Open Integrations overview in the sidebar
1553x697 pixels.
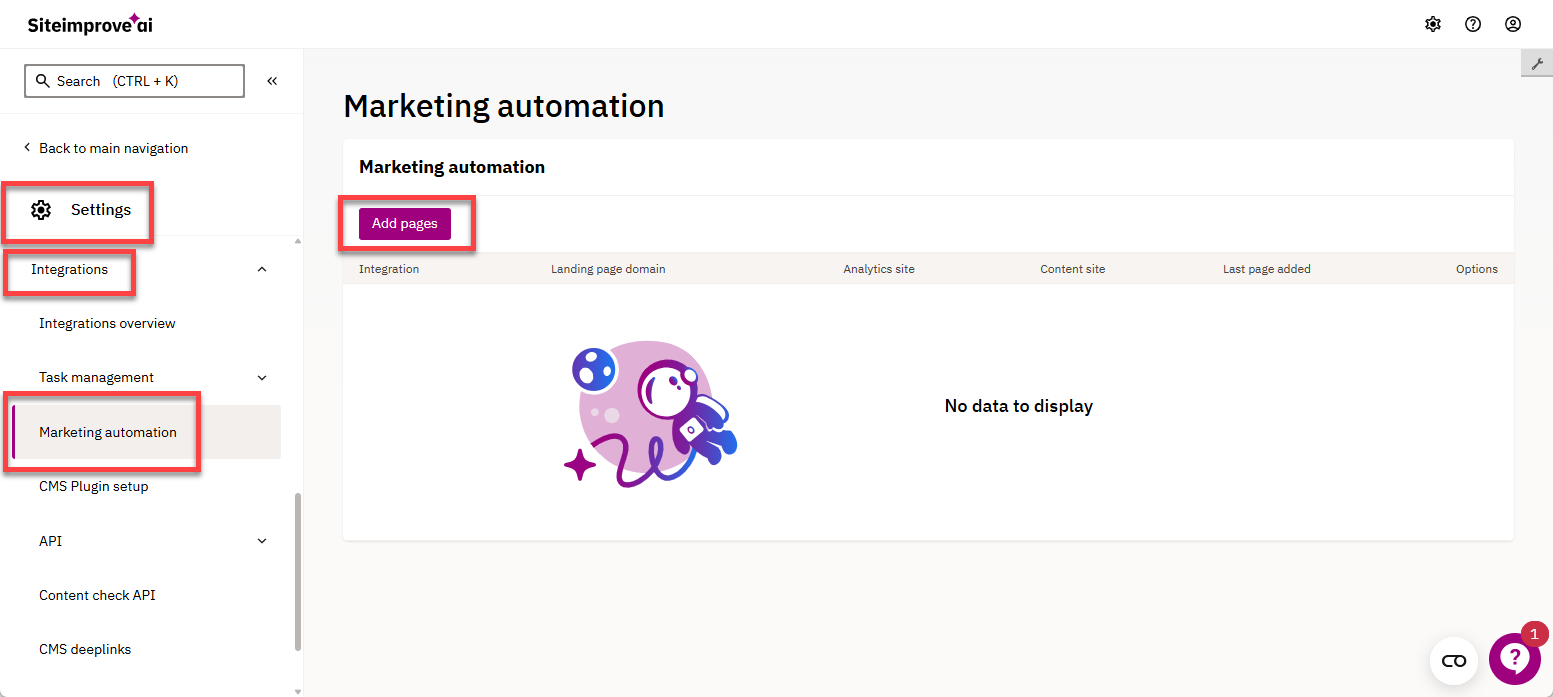(107, 323)
